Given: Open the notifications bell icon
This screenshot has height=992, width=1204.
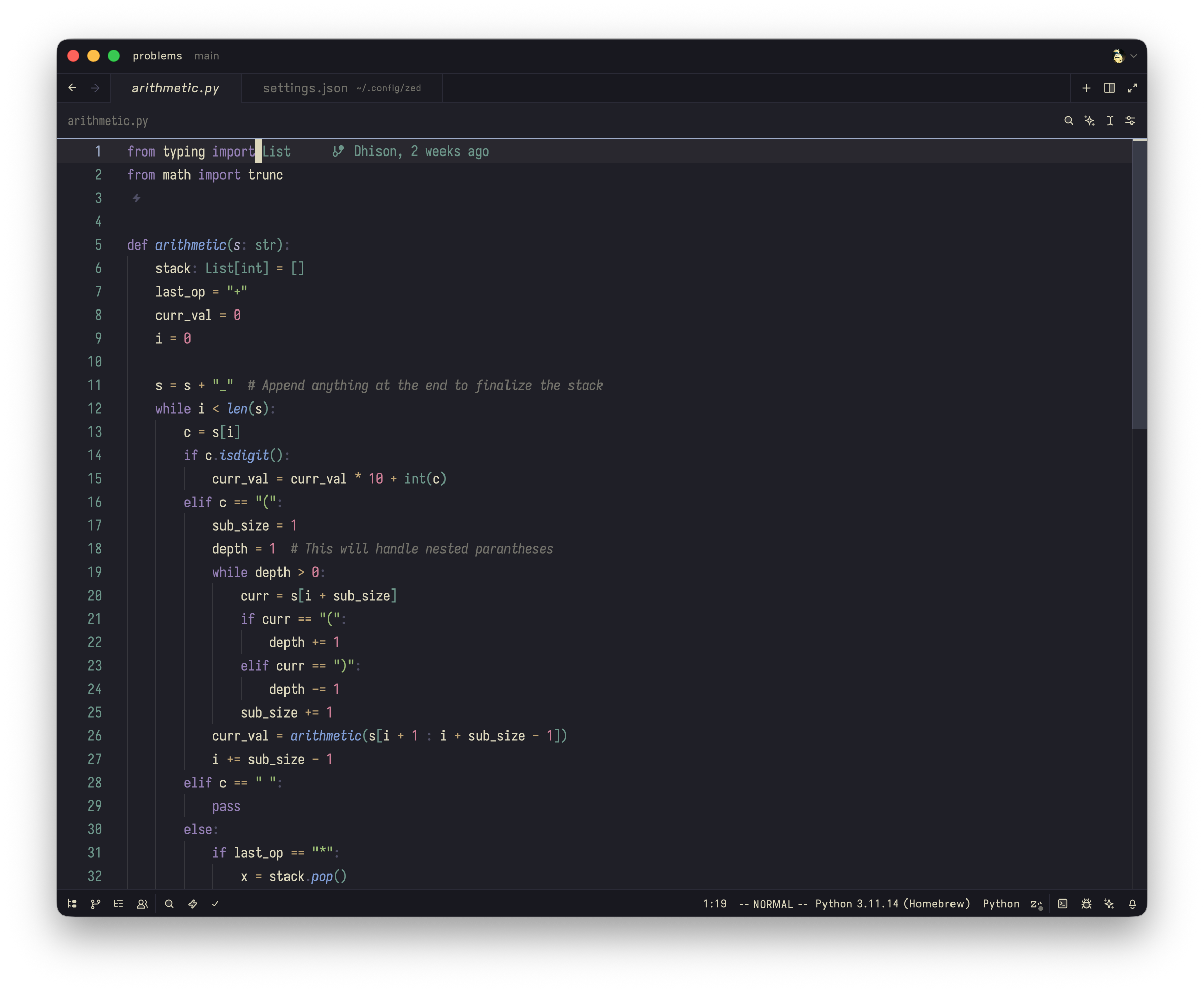Looking at the screenshot, I should (x=1132, y=904).
